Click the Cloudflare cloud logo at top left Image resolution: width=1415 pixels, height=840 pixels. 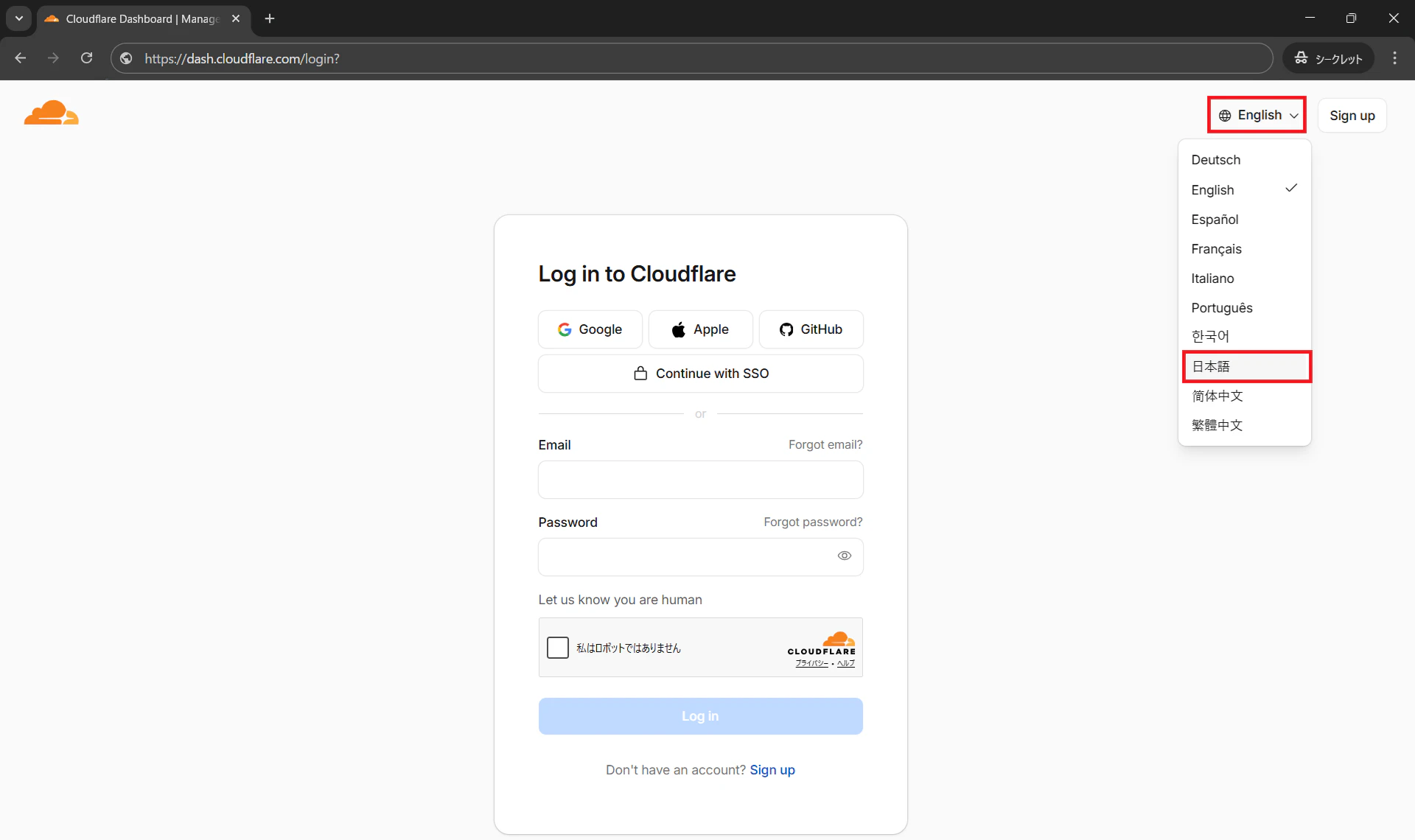click(x=51, y=113)
